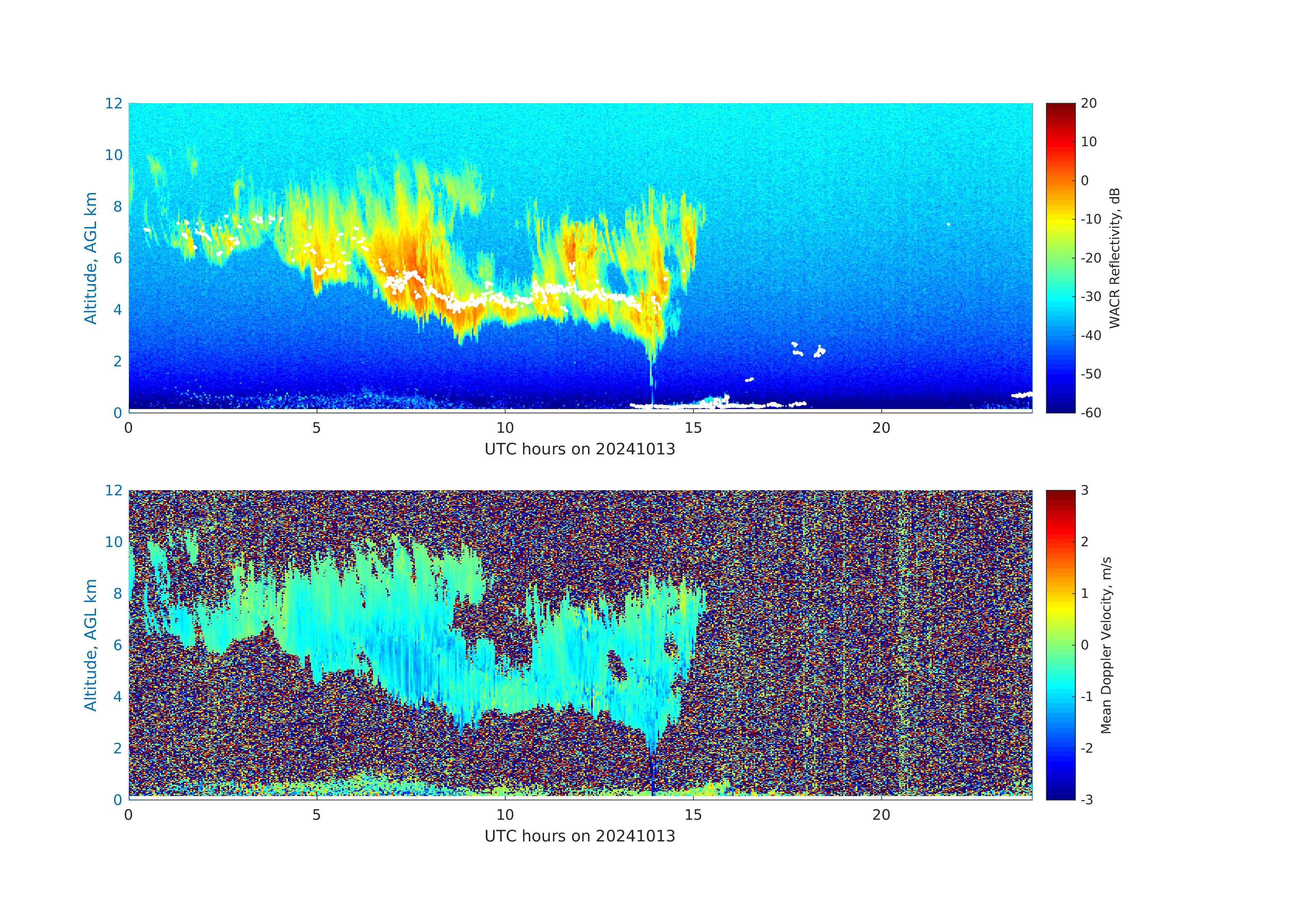Viewport: 1316px width, 903px height.
Task: Click the top plot x-axis label
Action: tap(579, 449)
